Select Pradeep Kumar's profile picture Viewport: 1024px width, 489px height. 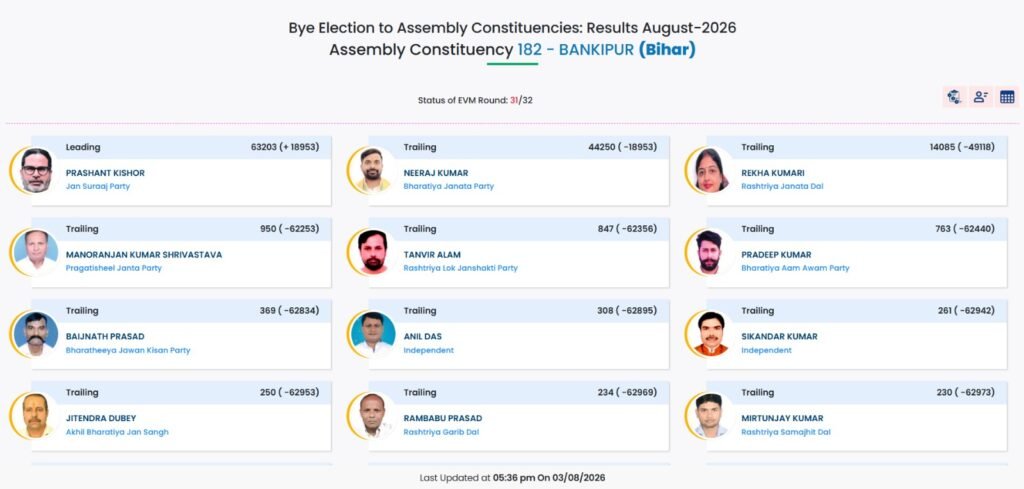click(x=711, y=252)
